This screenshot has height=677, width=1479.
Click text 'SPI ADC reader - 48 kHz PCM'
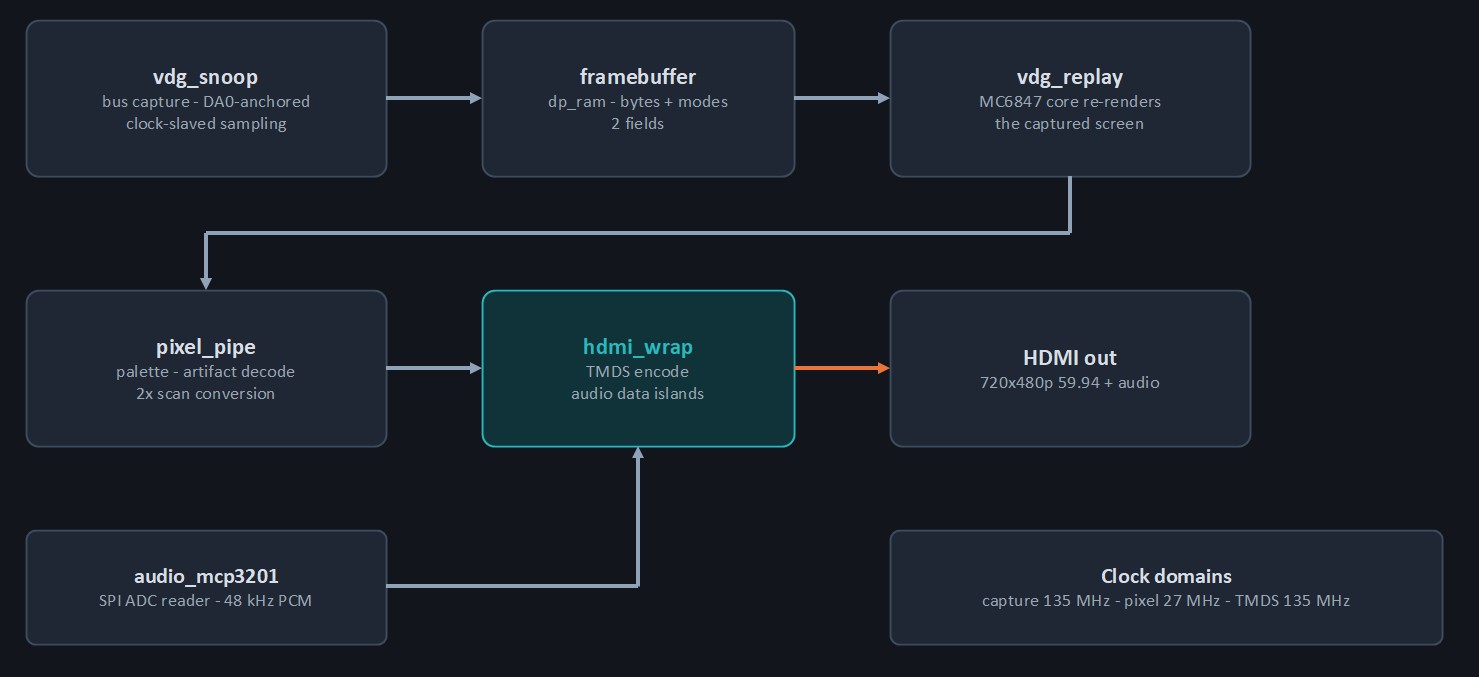click(206, 601)
